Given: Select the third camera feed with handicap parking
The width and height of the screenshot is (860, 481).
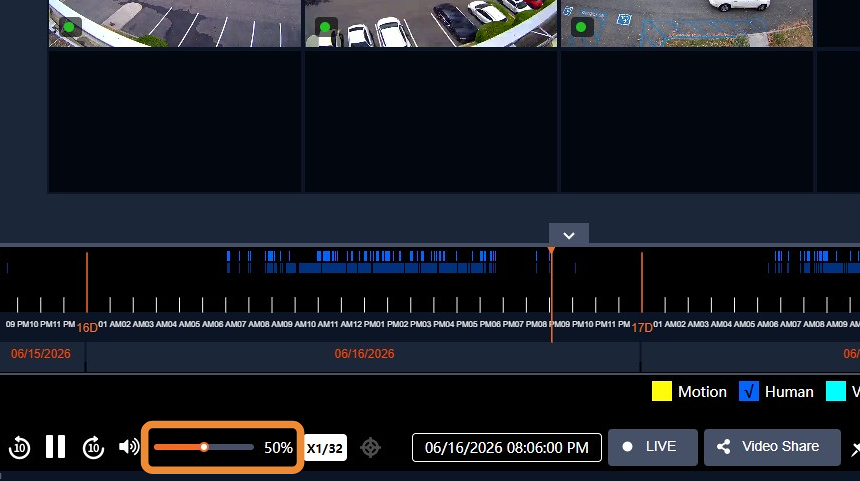Looking at the screenshot, I should tap(687, 23).
